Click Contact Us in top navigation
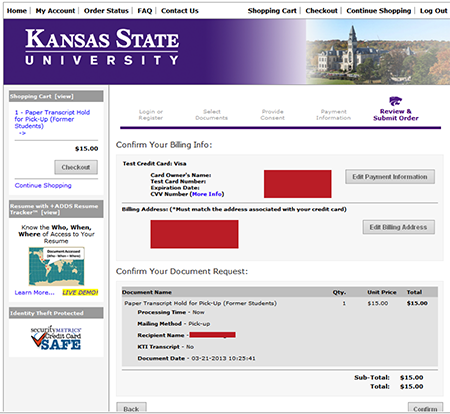Image resolution: width=450 pixels, height=414 pixels. pos(180,11)
